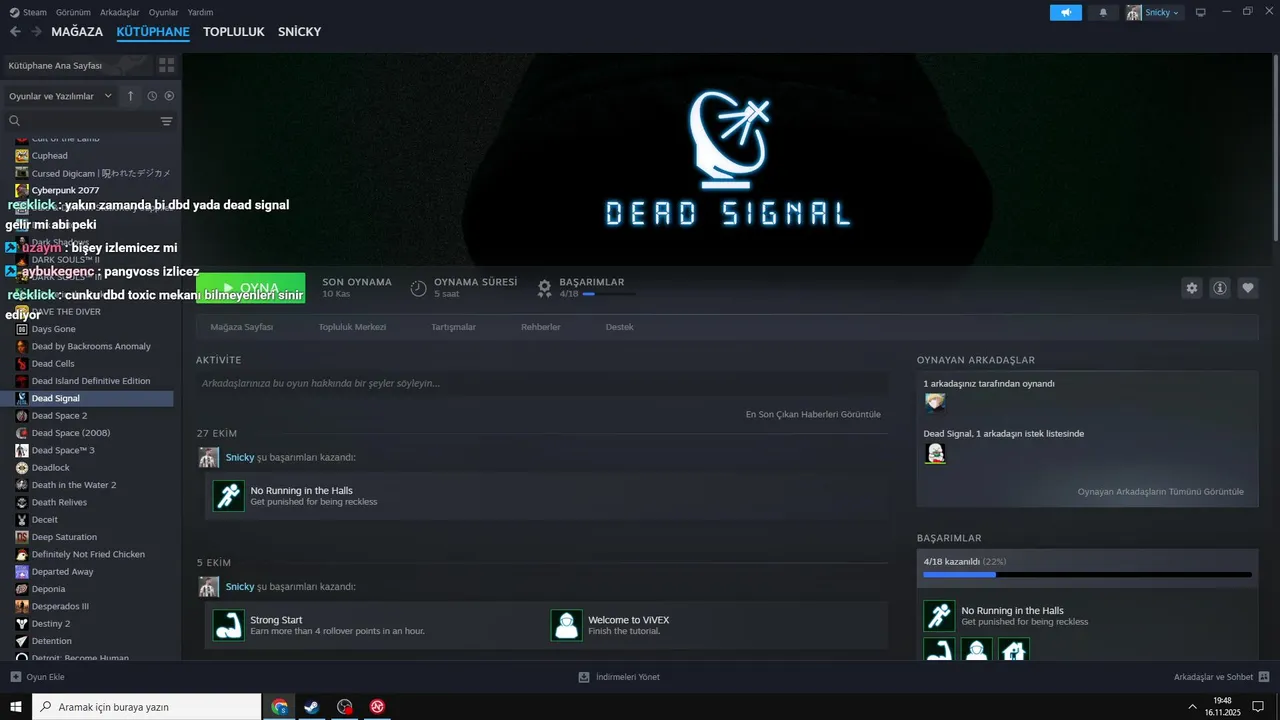Toggle ready-to-play filter icon
1280x720 pixels.
pyautogui.click(x=169, y=96)
